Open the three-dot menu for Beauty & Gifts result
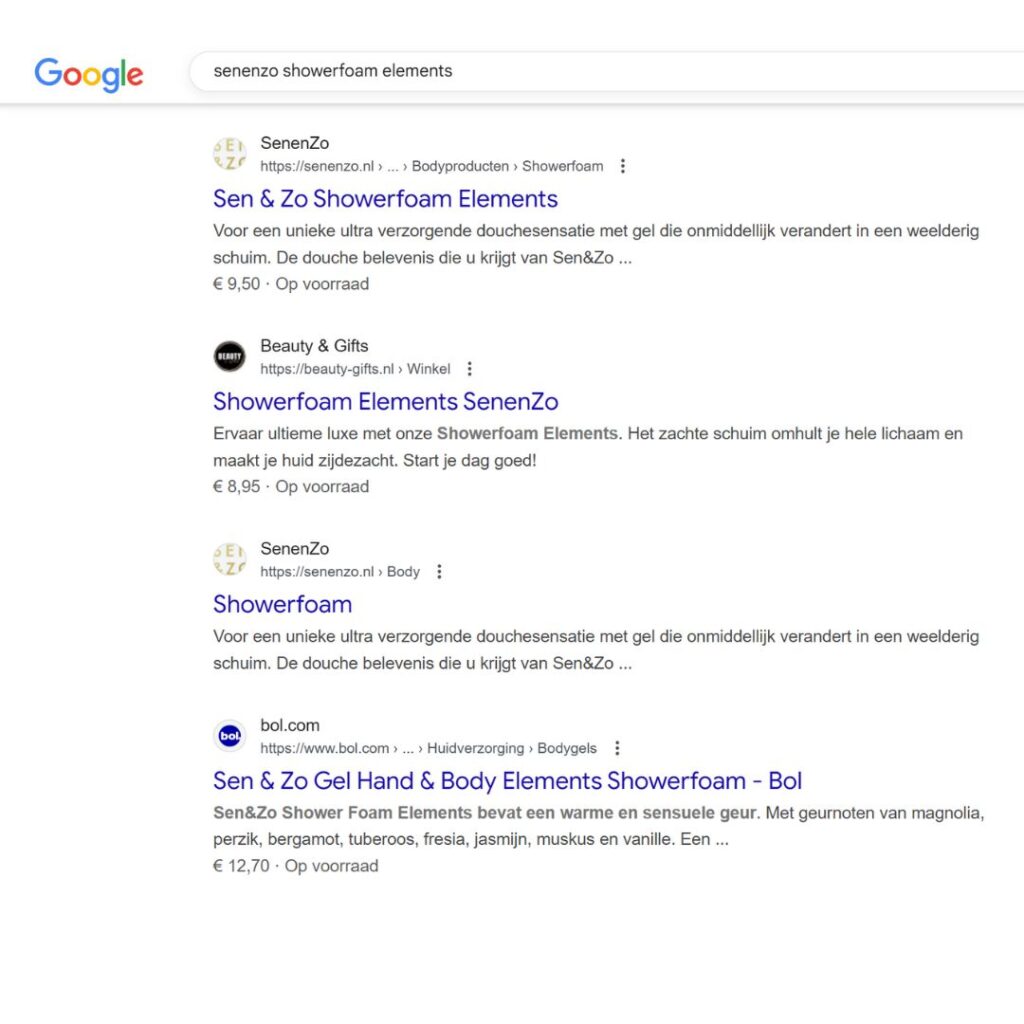This screenshot has width=1024, height=1024. (470, 369)
